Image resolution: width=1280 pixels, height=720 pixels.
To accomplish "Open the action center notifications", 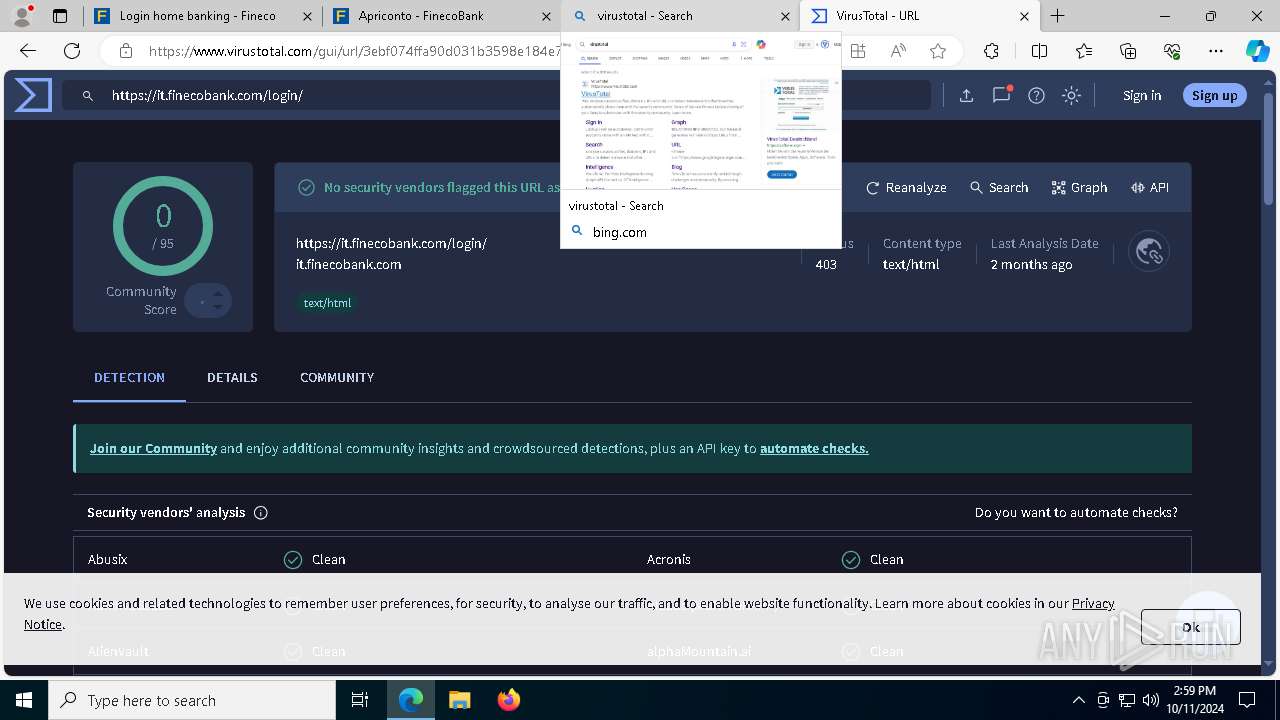I will click(1247, 700).
